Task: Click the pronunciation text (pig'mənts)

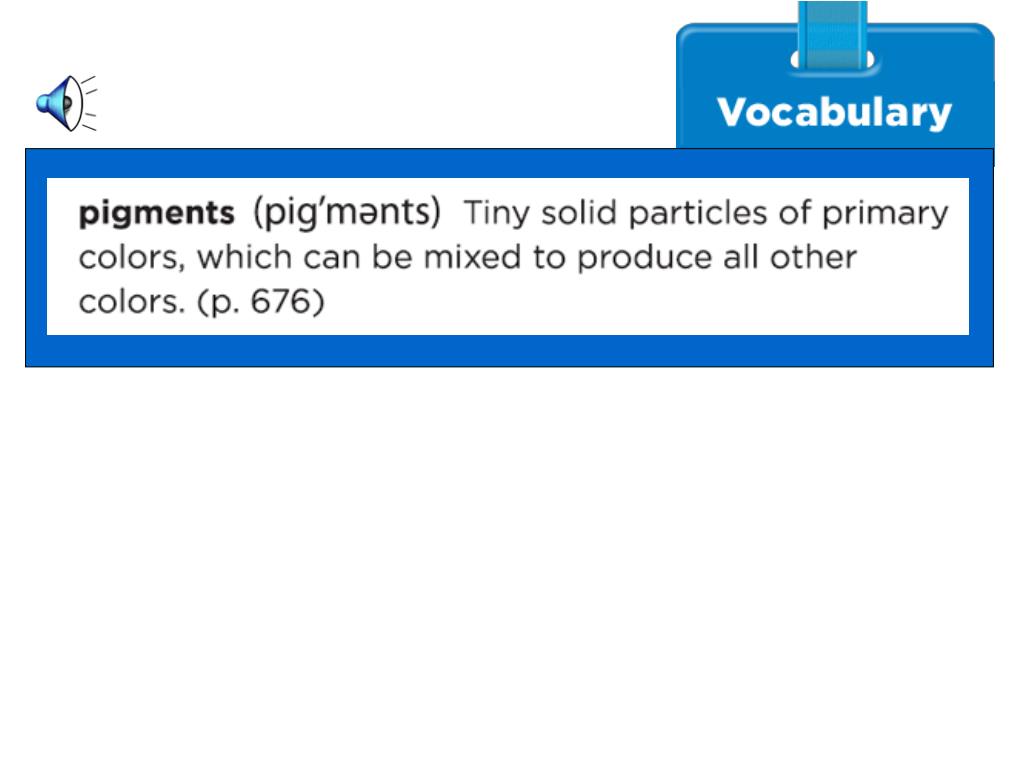Action: tap(347, 212)
